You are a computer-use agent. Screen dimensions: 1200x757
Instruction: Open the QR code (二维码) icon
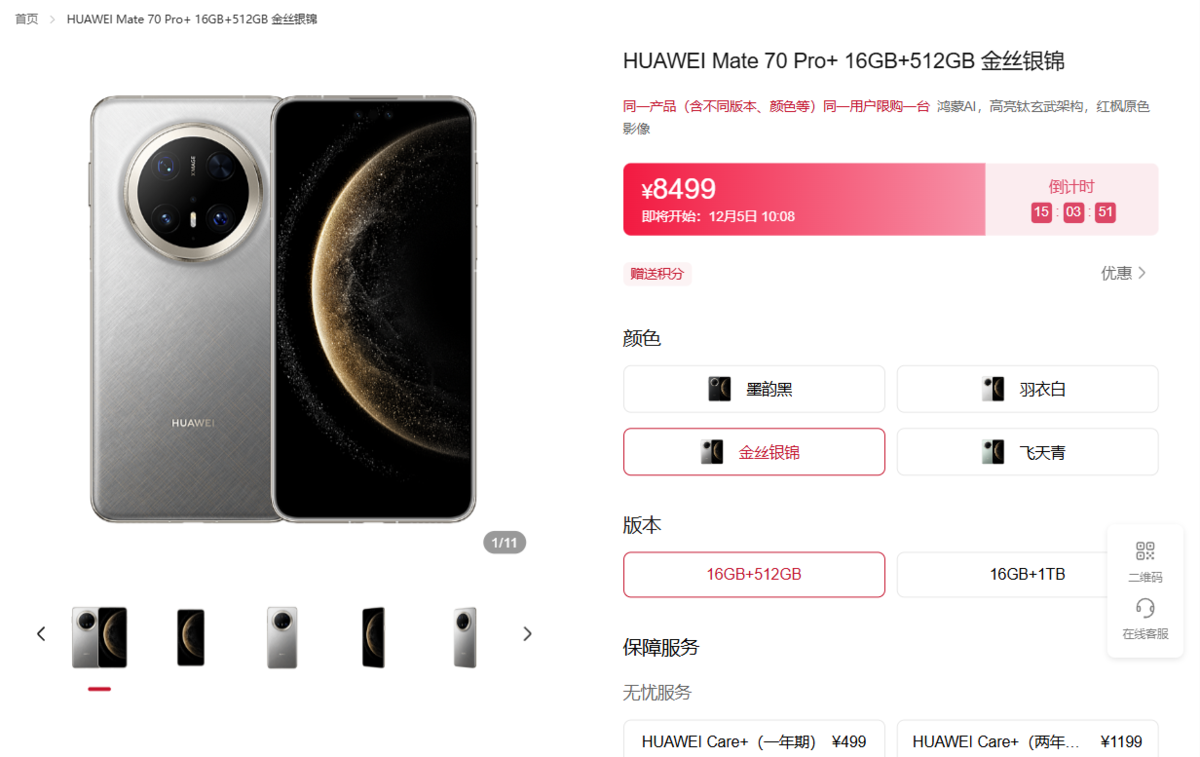coord(1145,551)
